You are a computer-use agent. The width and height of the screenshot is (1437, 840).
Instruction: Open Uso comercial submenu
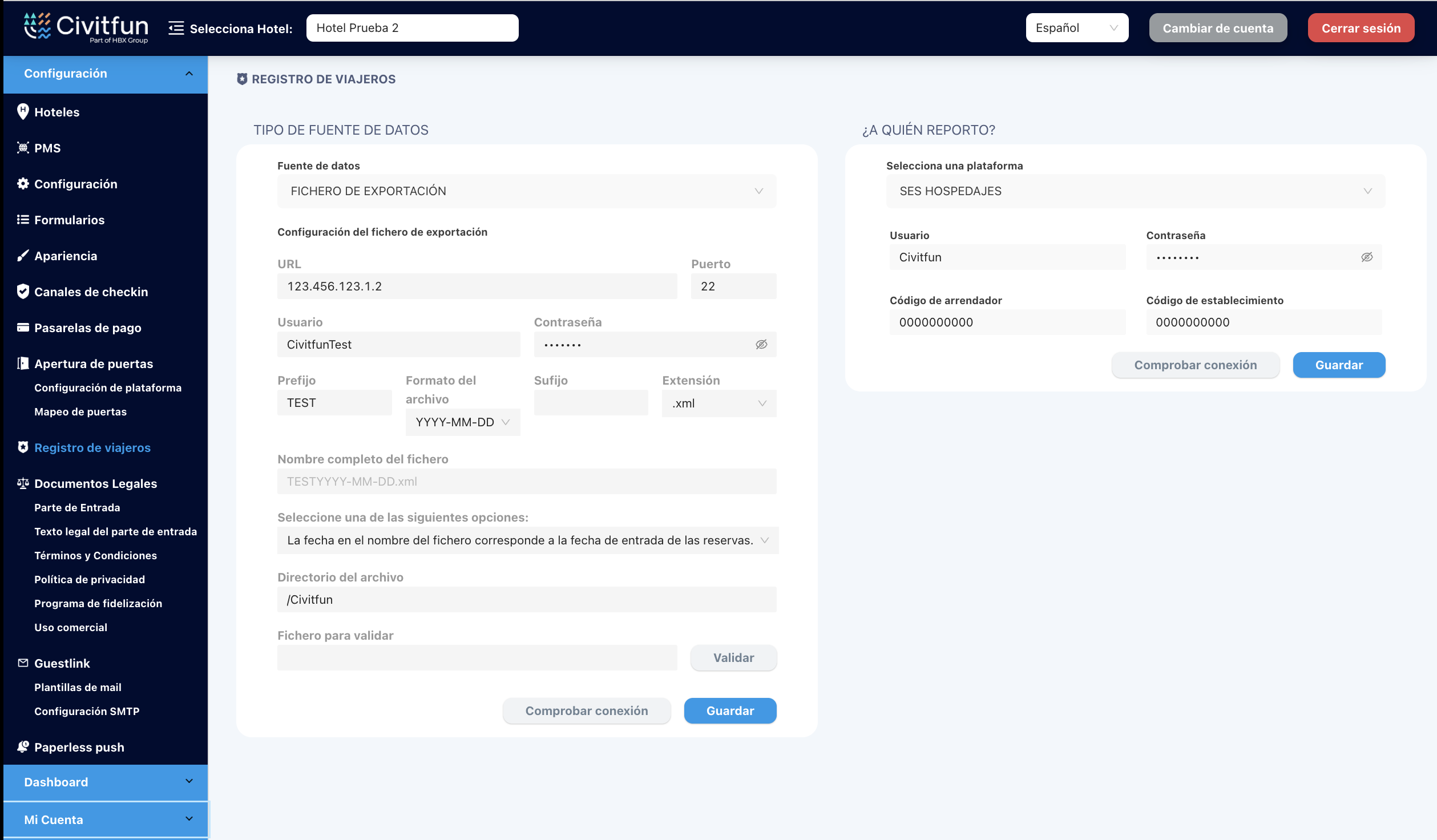click(x=71, y=628)
